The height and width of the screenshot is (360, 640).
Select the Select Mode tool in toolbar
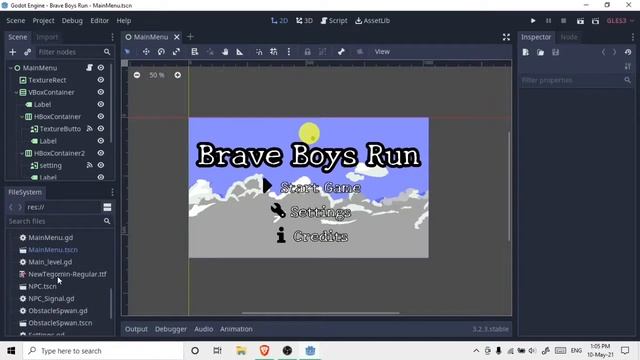[127, 52]
